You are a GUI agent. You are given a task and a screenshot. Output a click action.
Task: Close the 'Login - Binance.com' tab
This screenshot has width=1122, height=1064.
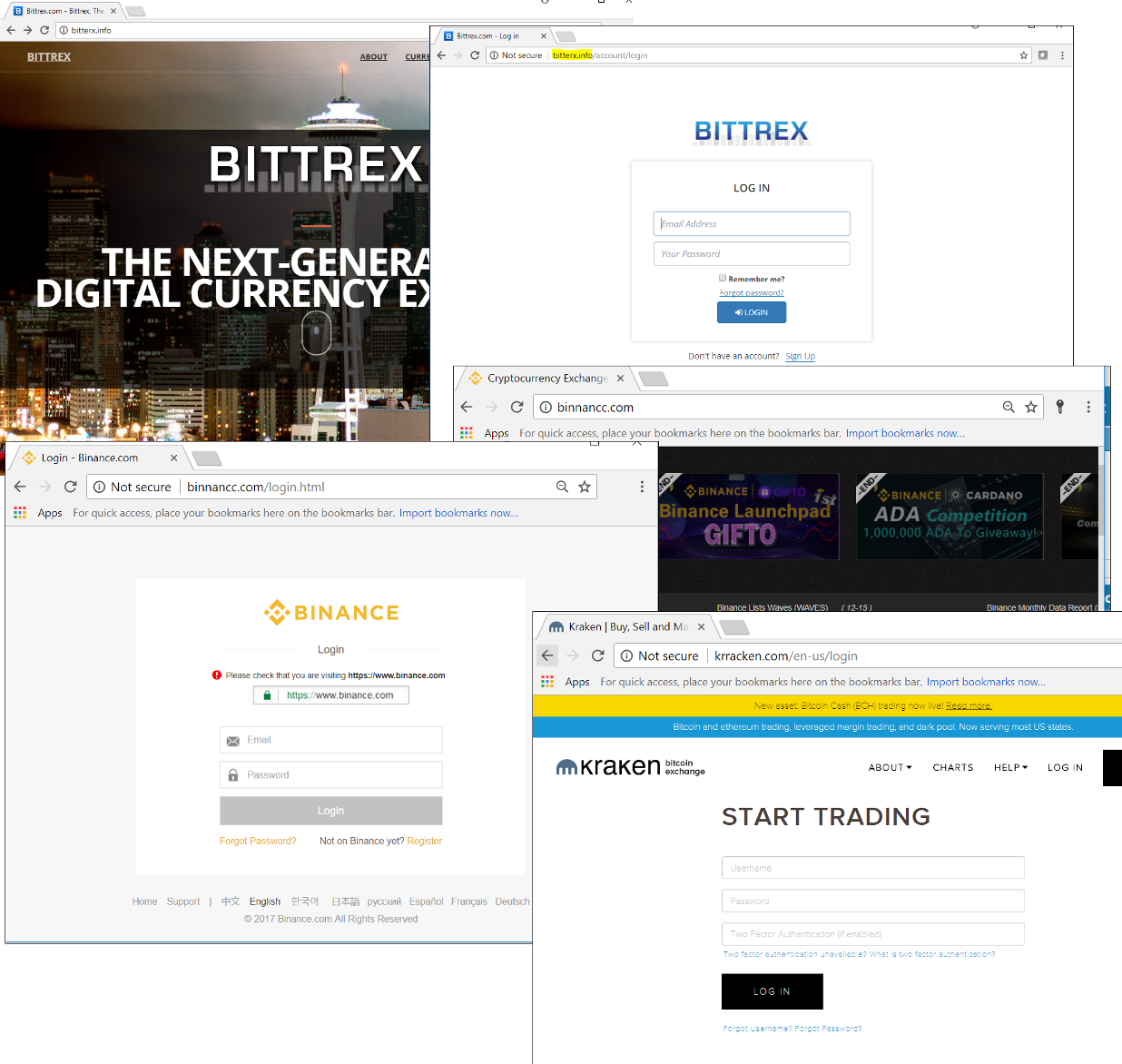tap(173, 458)
